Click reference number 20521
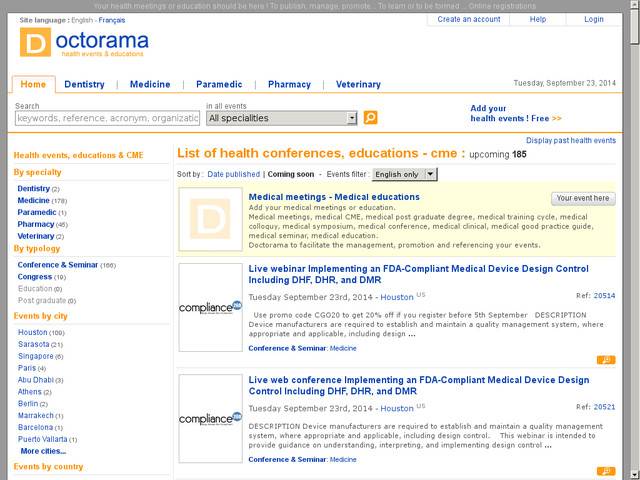Screen dimensions: 640x480 point(604,407)
